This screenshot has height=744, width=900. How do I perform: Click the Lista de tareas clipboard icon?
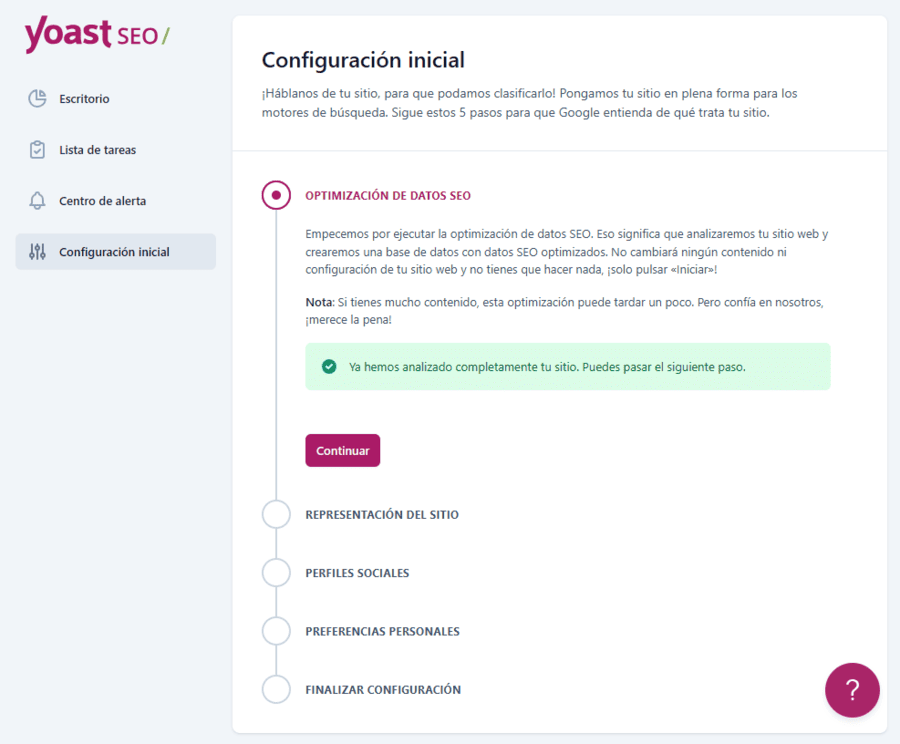(x=38, y=149)
